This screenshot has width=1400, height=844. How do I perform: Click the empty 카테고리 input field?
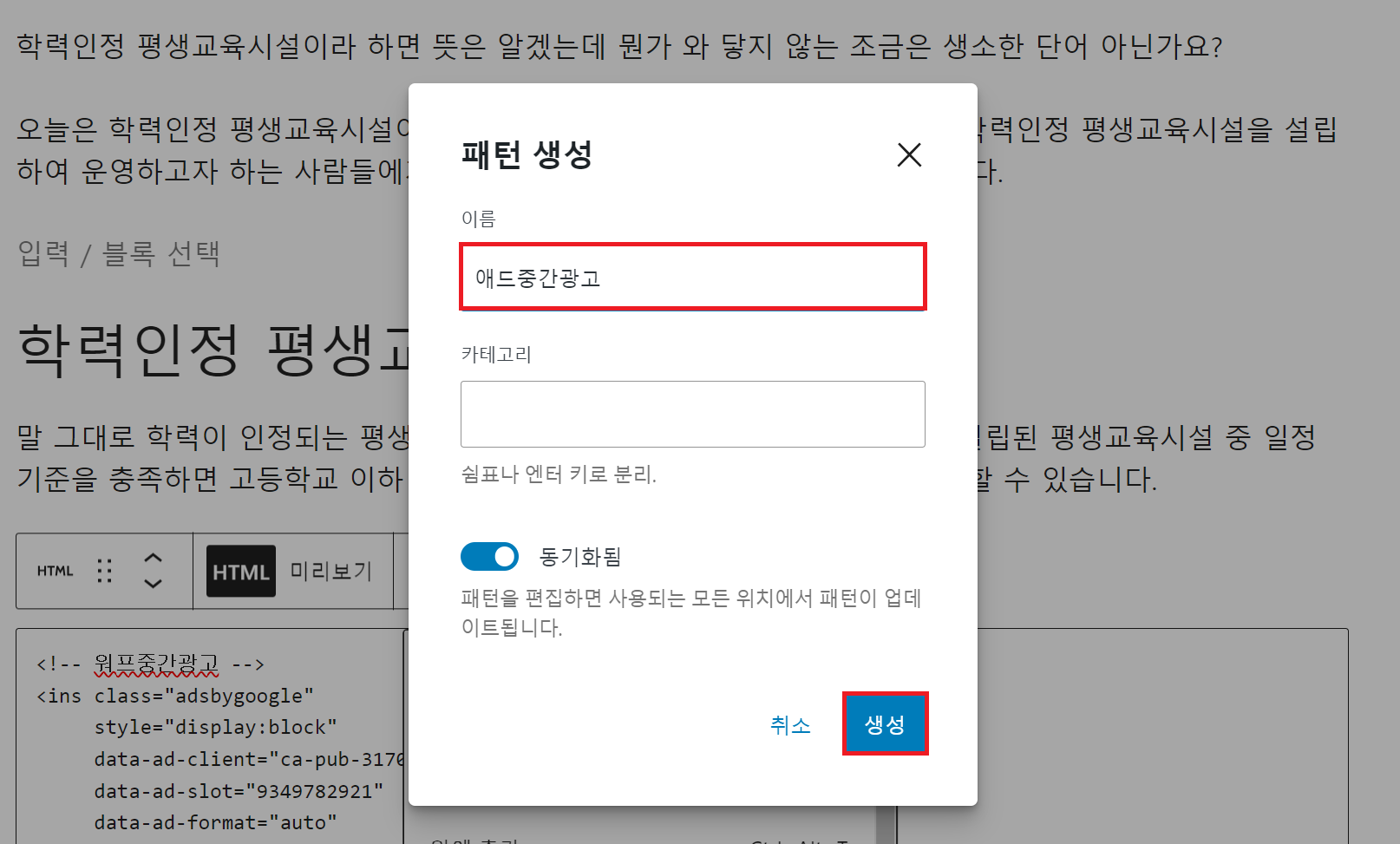click(692, 414)
